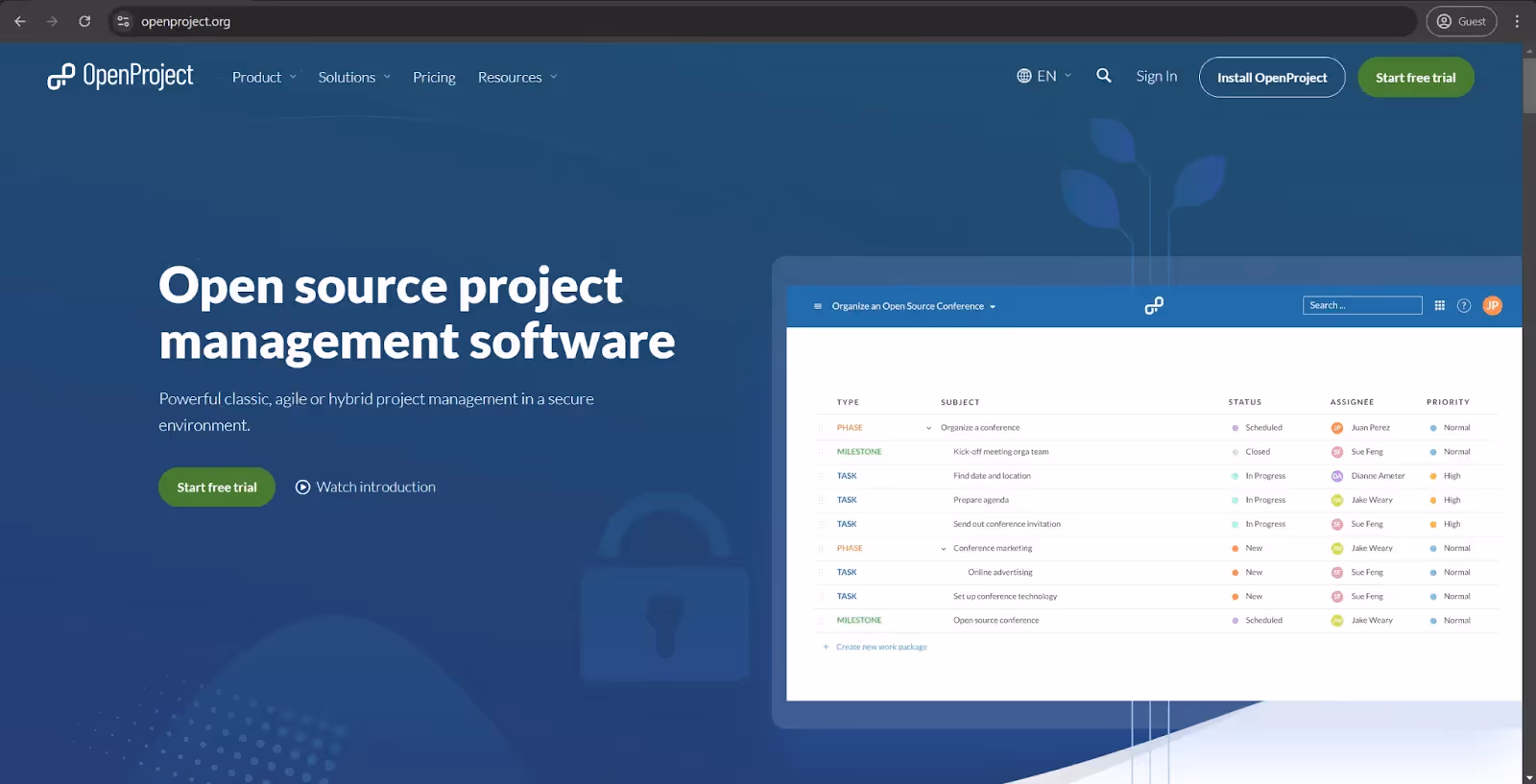1536x784 pixels.
Task: Click the browser back arrow
Action: click(x=20, y=21)
